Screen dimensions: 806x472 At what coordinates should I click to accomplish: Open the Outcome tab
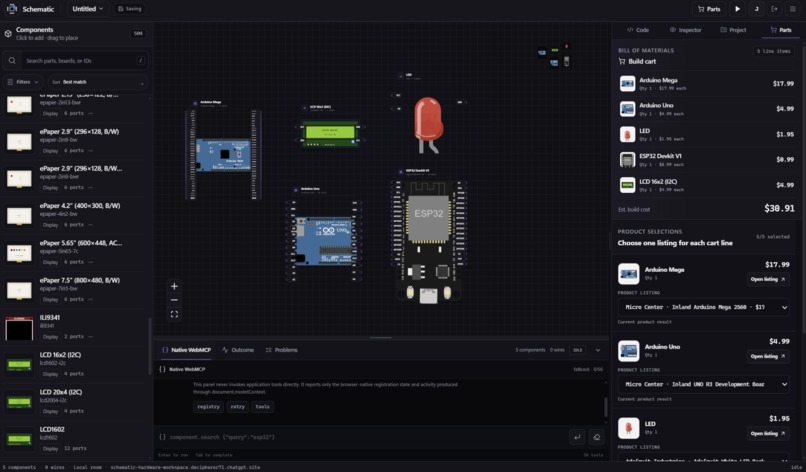click(x=238, y=350)
